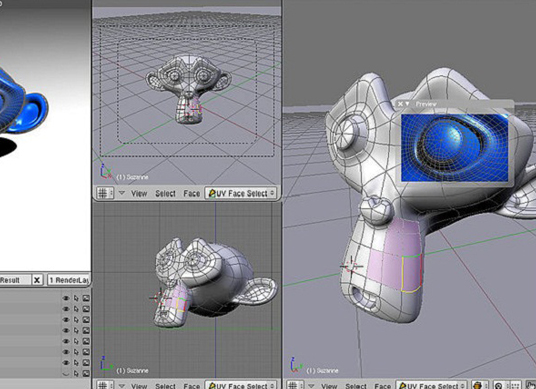This screenshot has height=389, width=536.
Task: Open Face menu of the camera-view viewport
Action: (191, 193)
